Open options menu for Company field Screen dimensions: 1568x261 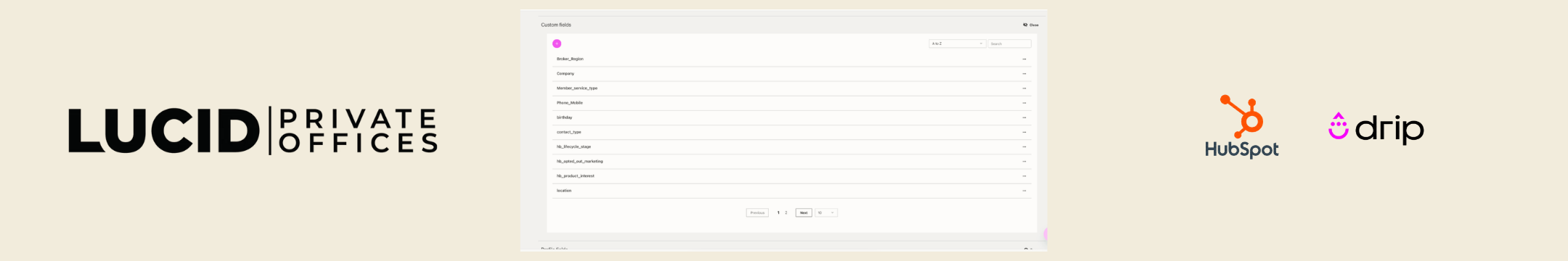click(1024, 73)
